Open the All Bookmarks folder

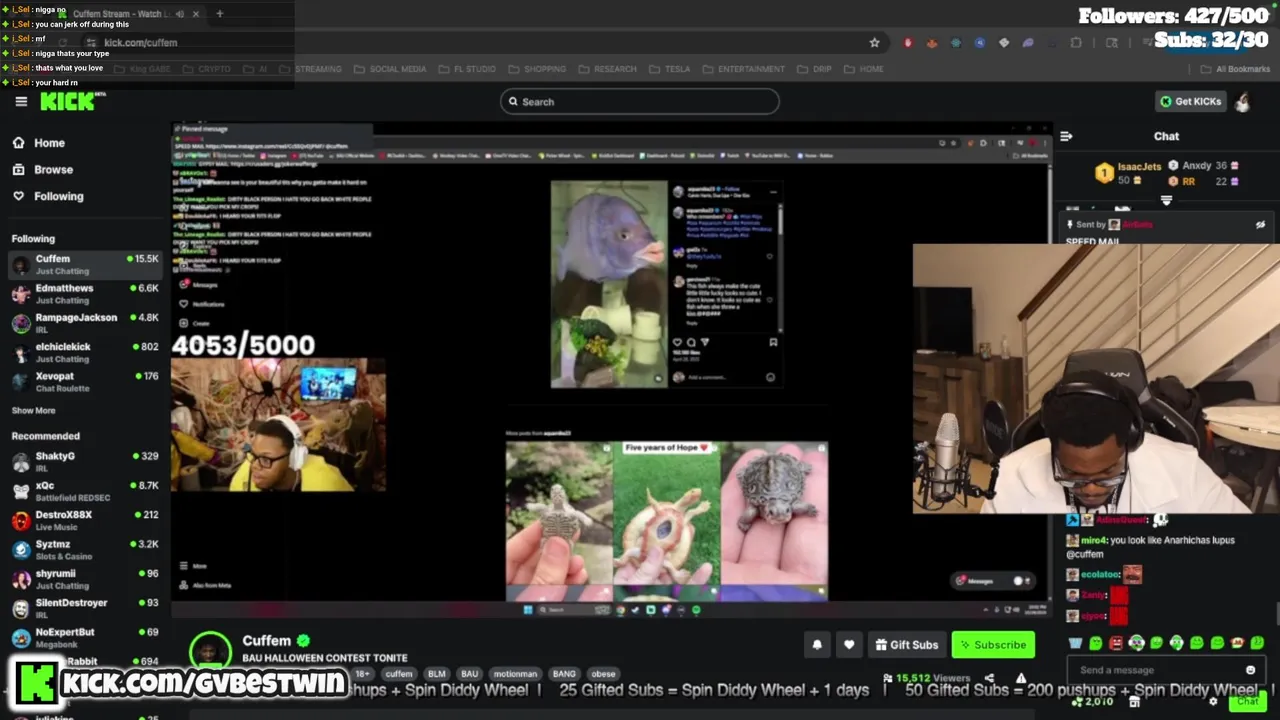coord(1236,69)
